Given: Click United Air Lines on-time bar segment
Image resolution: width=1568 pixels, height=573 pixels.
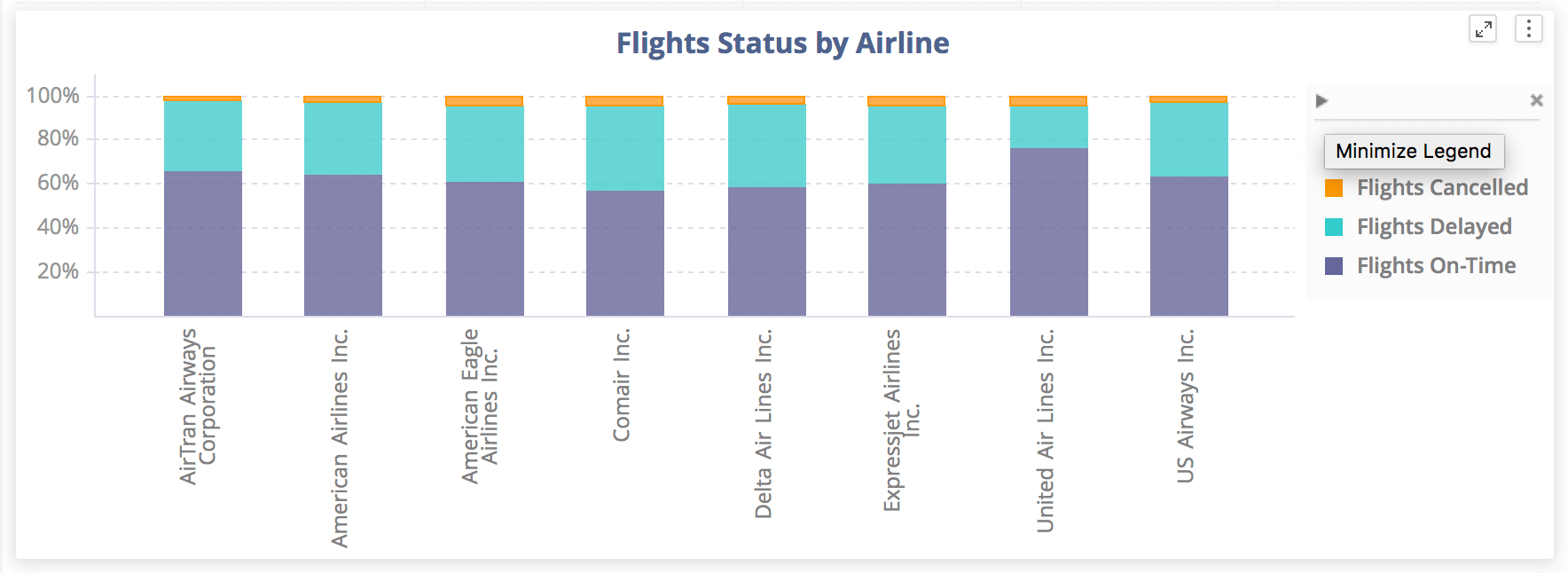Looking at the screenshot, I should point(1048,231).
